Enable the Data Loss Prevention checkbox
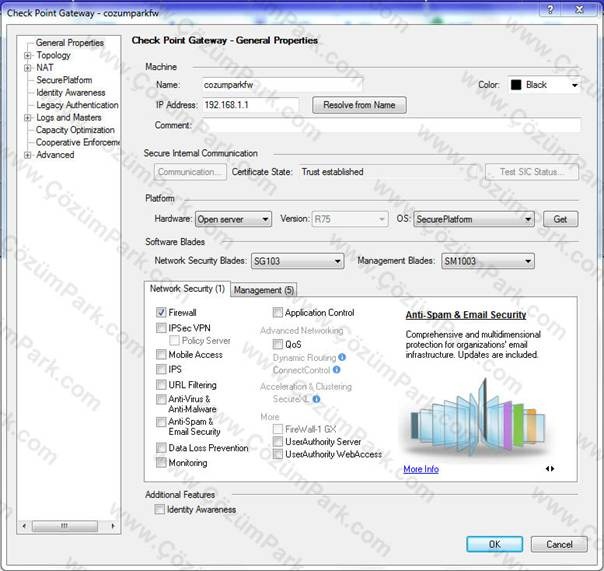604x571 pixels. [161, 448]
